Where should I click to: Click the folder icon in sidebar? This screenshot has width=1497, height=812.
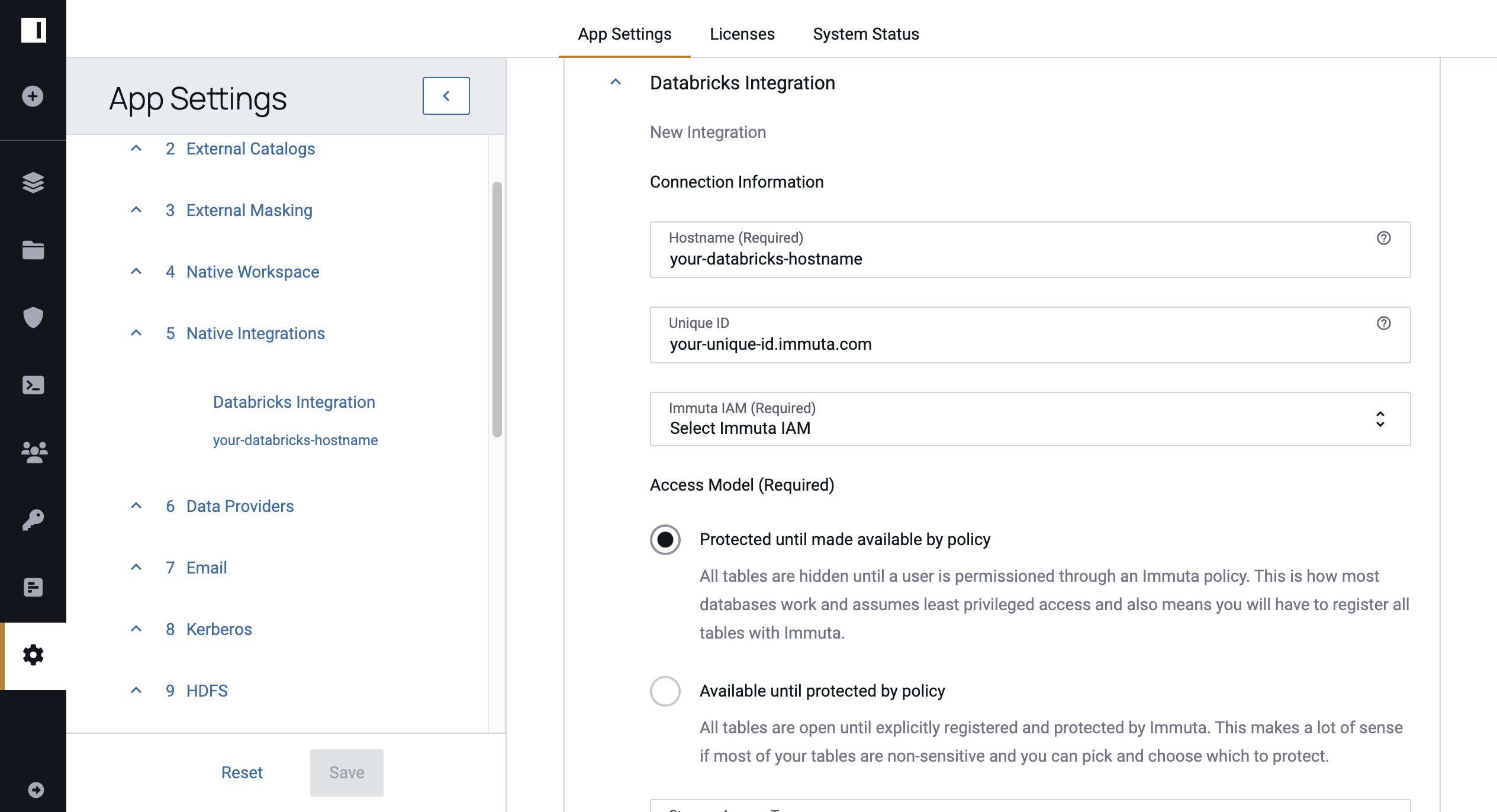coord(32,249)
